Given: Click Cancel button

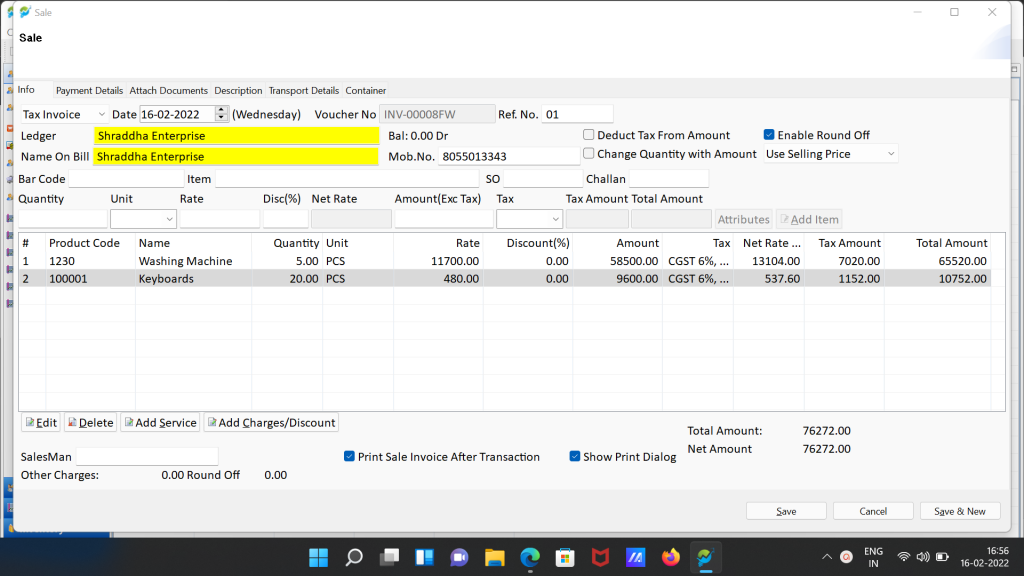Looking at the screenshot, I should click(x=873, y=511).
